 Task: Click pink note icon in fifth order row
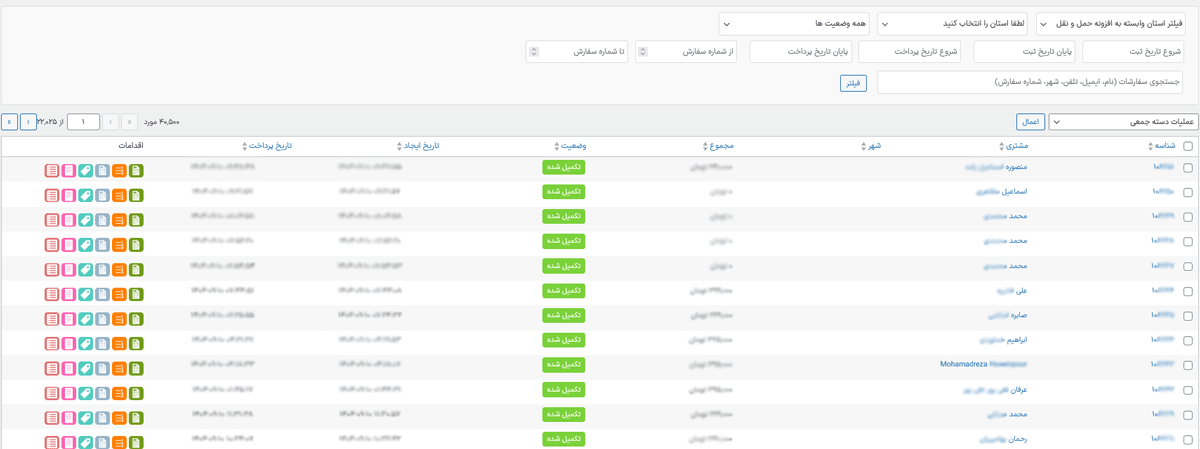(x=69, y=268)
